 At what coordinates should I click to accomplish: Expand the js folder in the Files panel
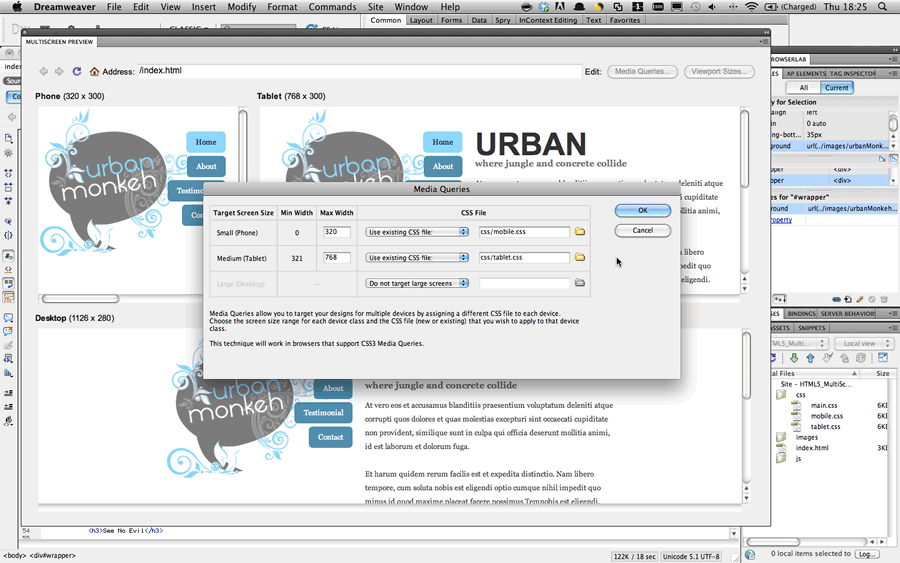[781, 458]
